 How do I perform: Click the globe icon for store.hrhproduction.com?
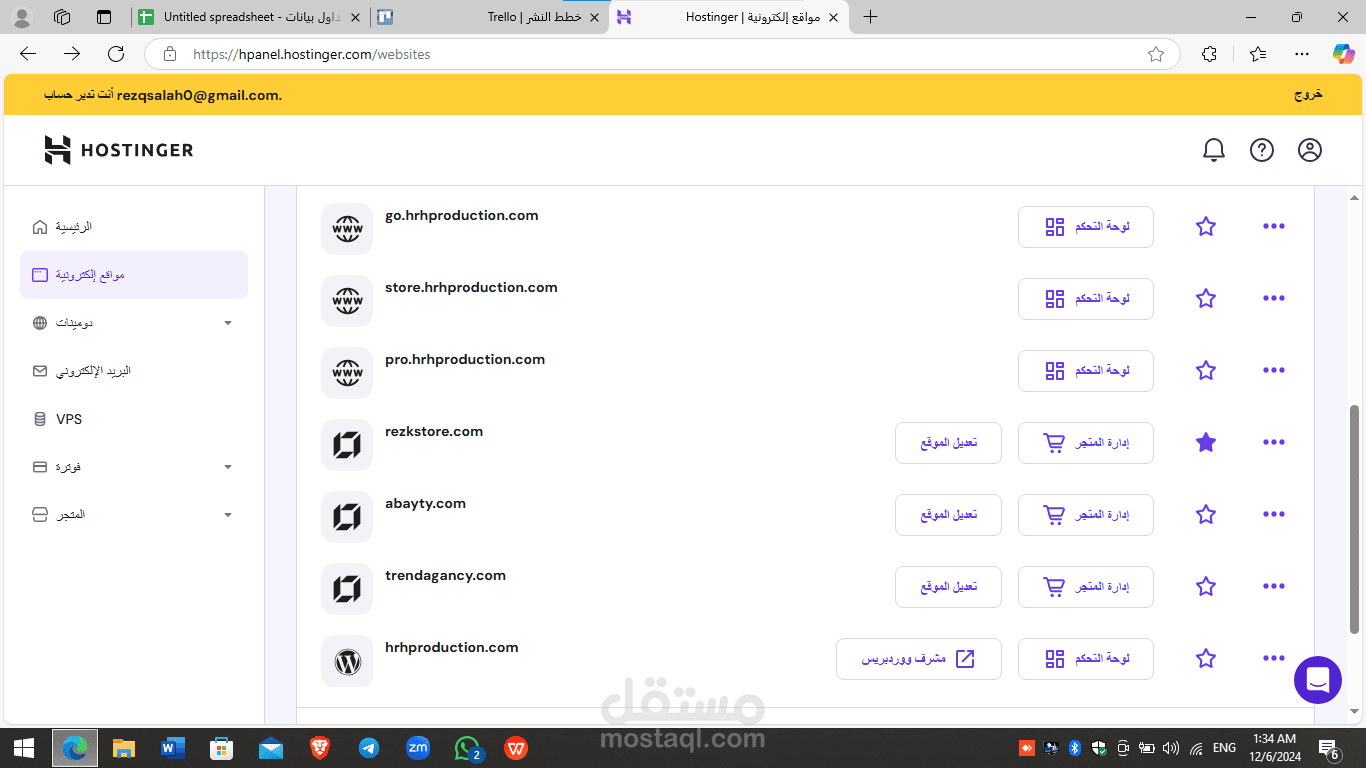[x=347, y=301]
